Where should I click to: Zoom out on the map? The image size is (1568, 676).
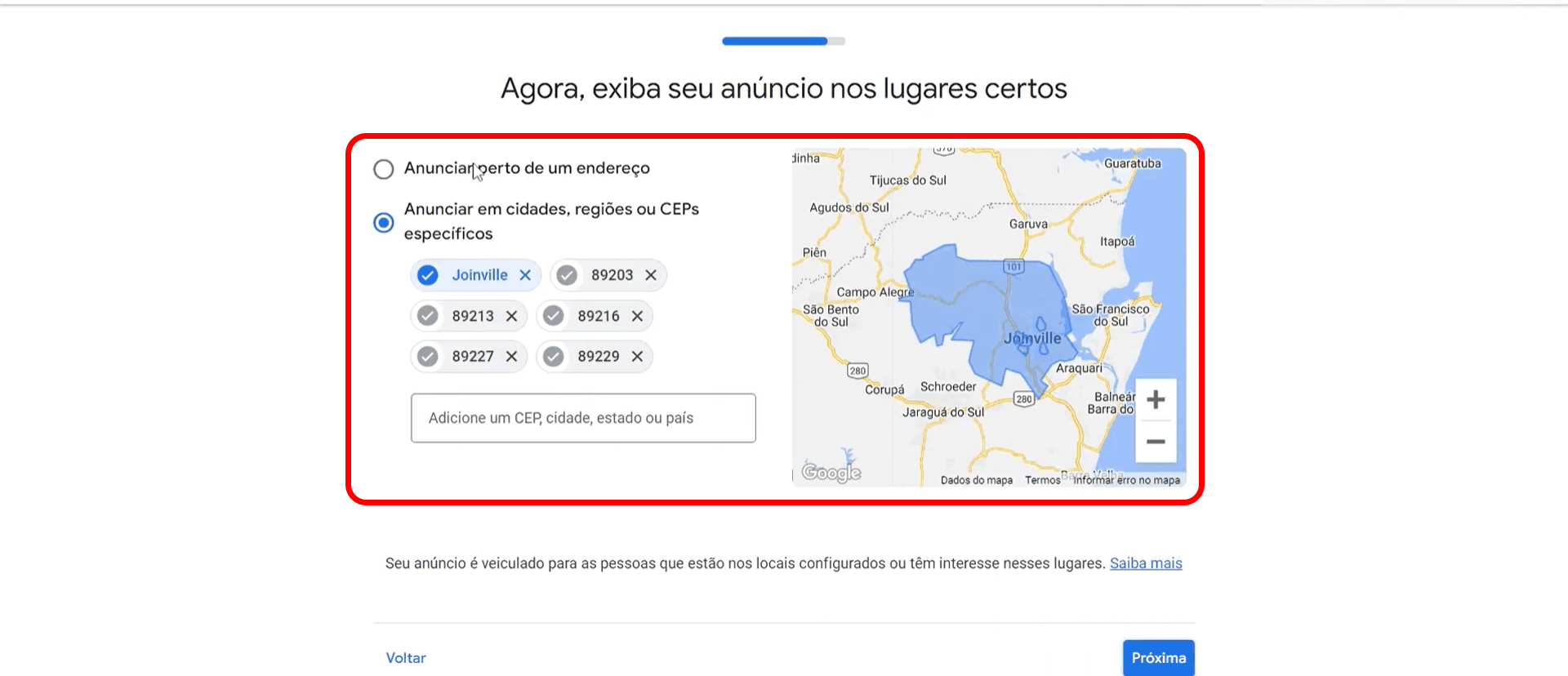coord(1155,442)
